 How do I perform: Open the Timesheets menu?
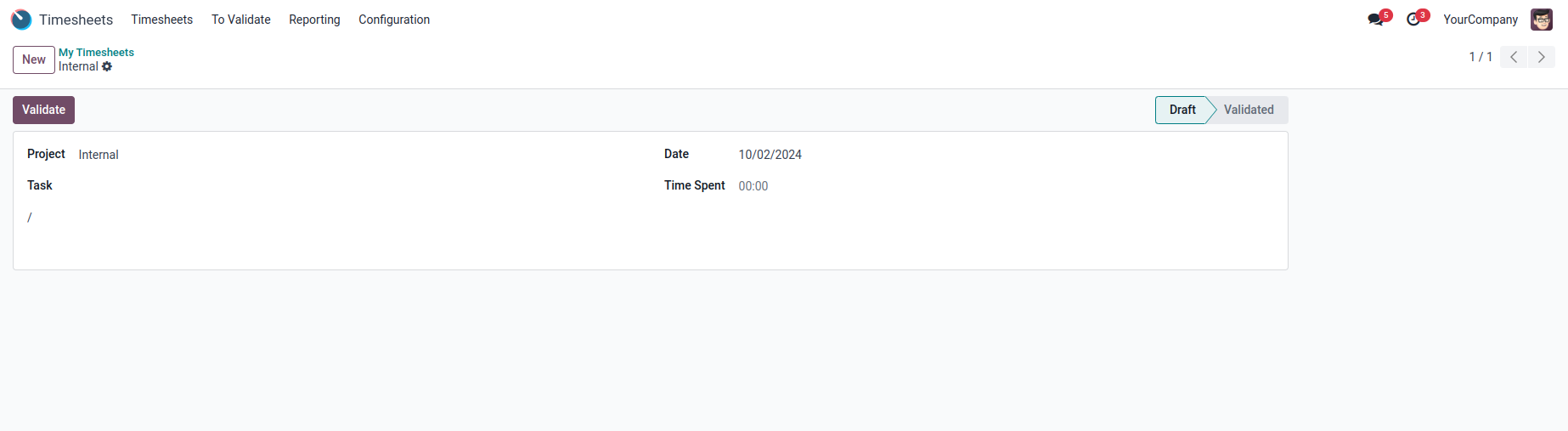point(161,20)
